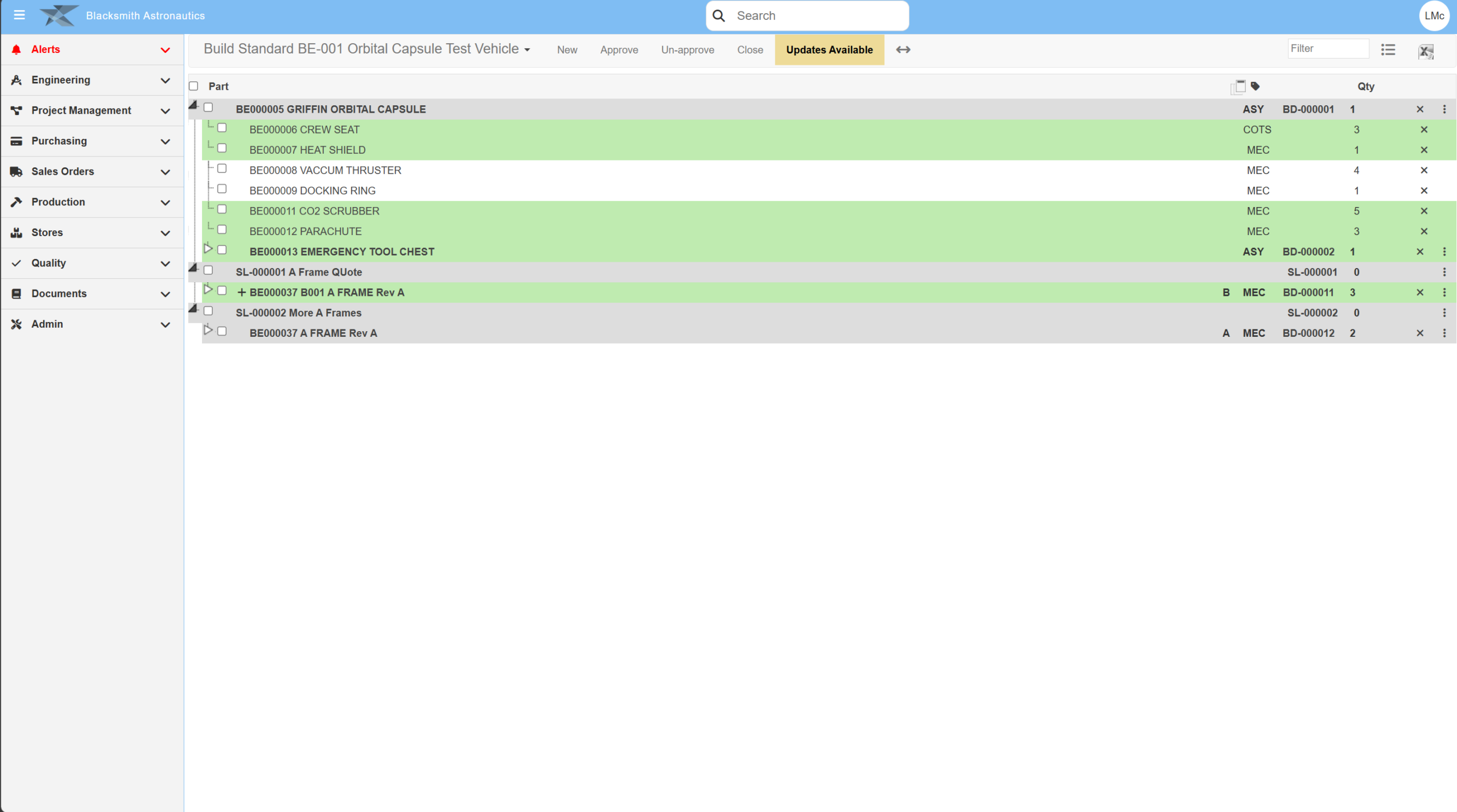Check the GRIFFIN ORBITAL CAPSULE checkbox

pos(208,108)
